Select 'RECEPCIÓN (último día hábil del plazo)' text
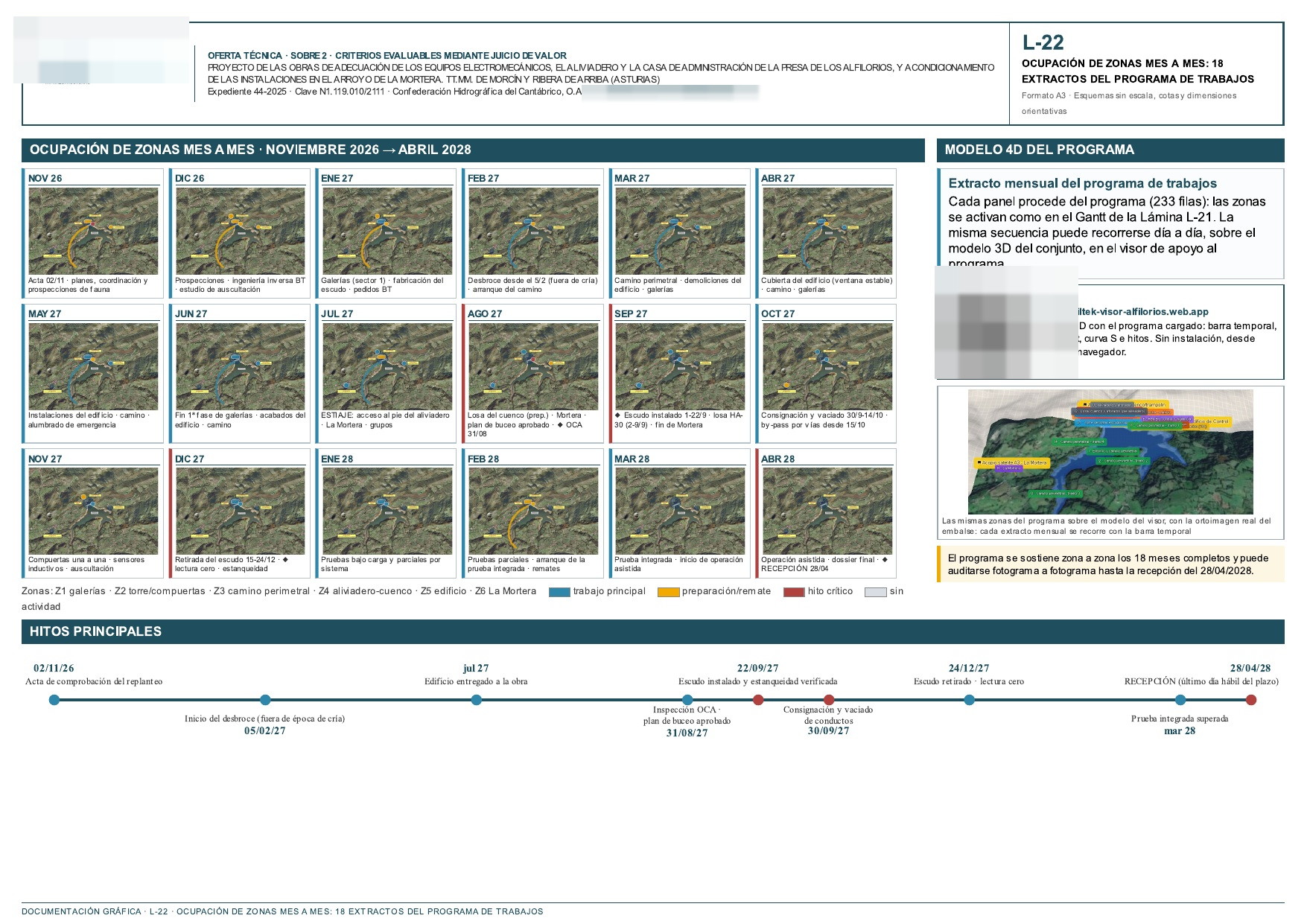Image resolution: width=1307 pixels, height=924 pixels. [x=1201, y=681]
